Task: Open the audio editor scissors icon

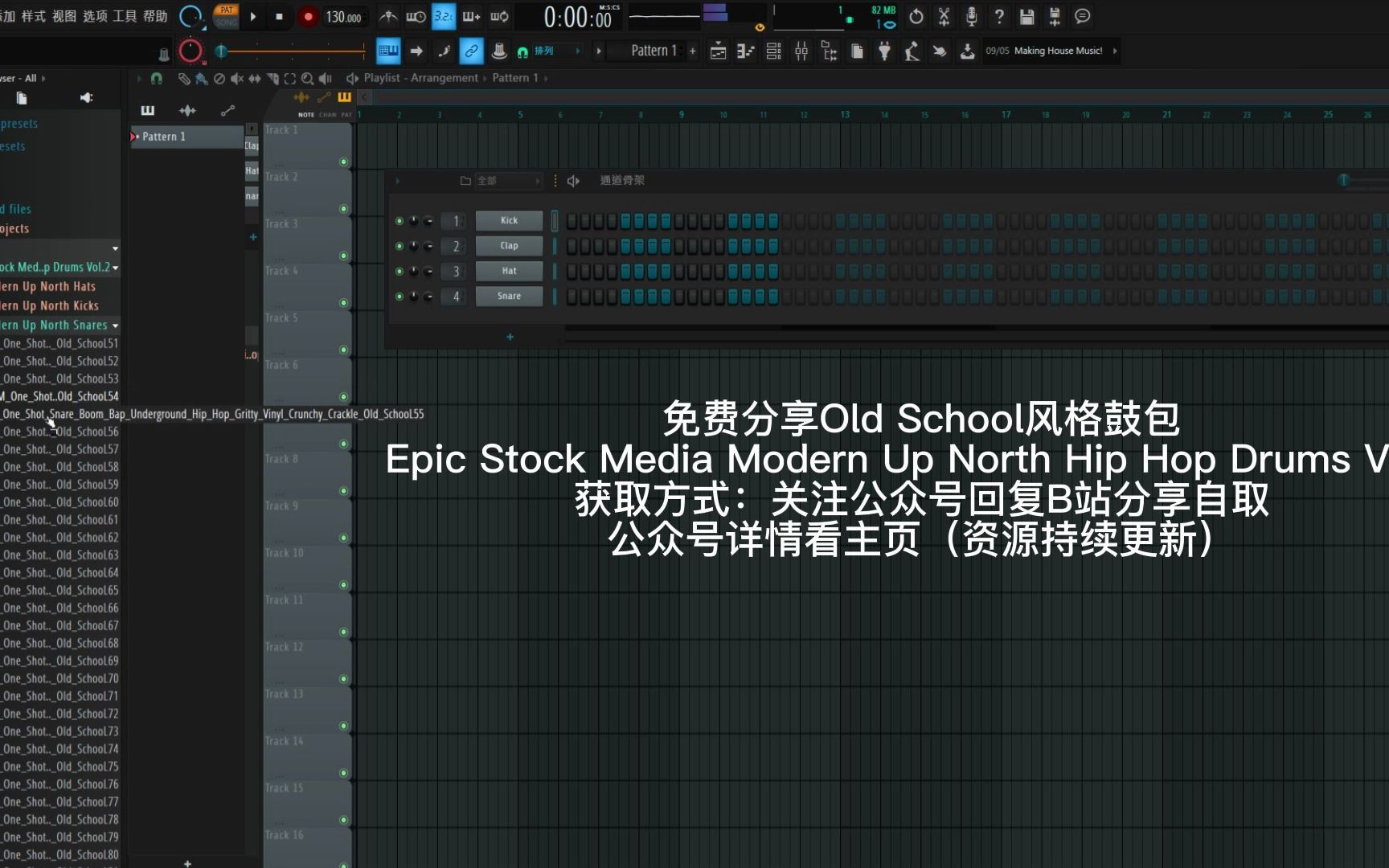Action: click(944, 16)
